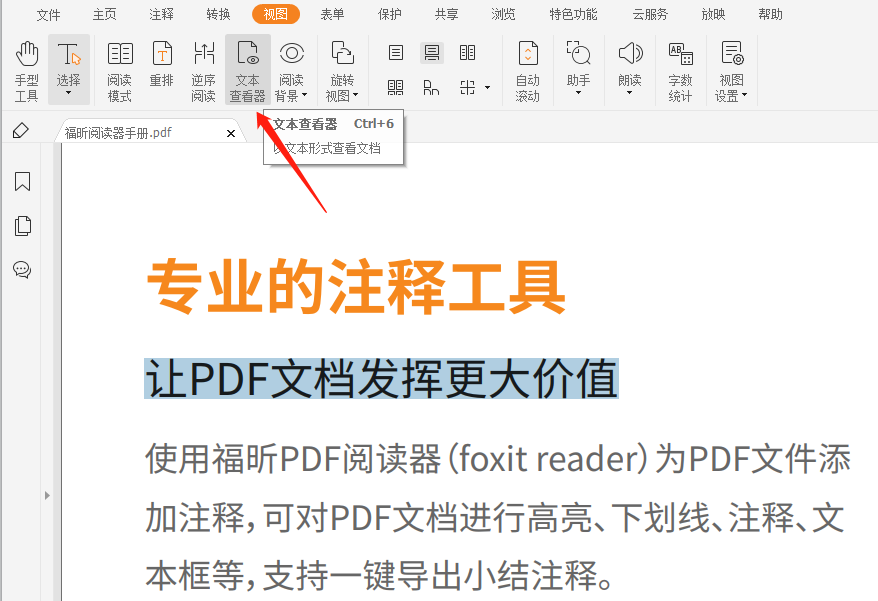Open the bookmarks side panel

22,181
